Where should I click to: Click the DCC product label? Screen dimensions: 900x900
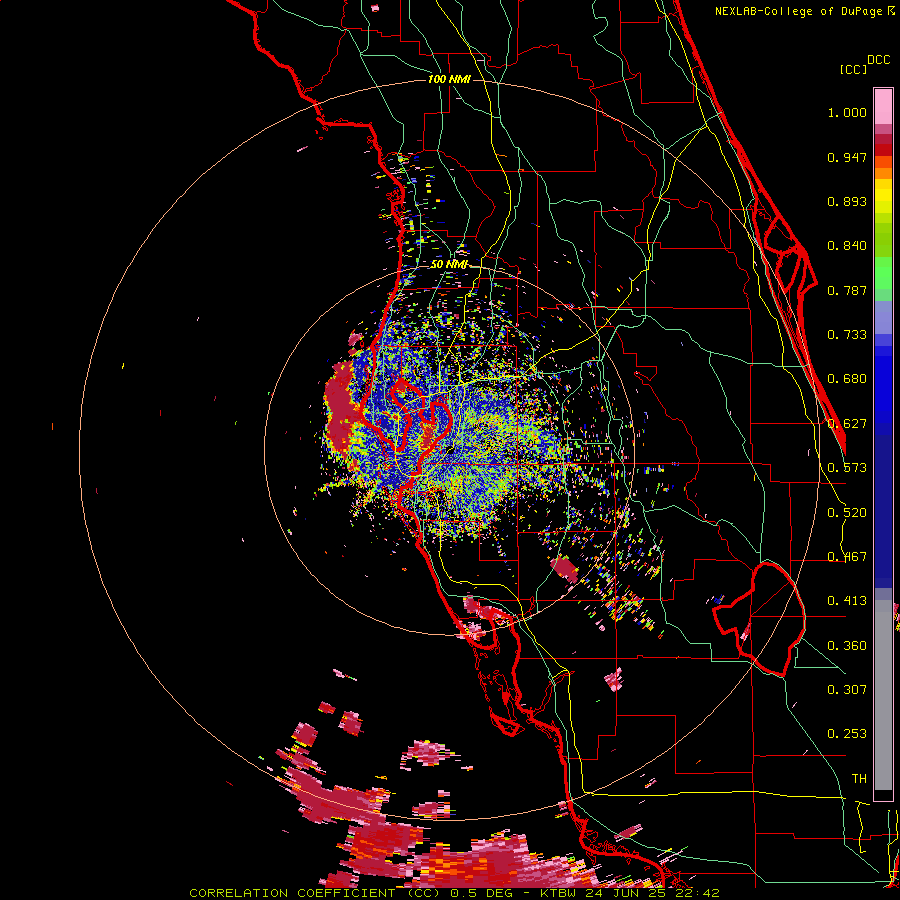878,60
